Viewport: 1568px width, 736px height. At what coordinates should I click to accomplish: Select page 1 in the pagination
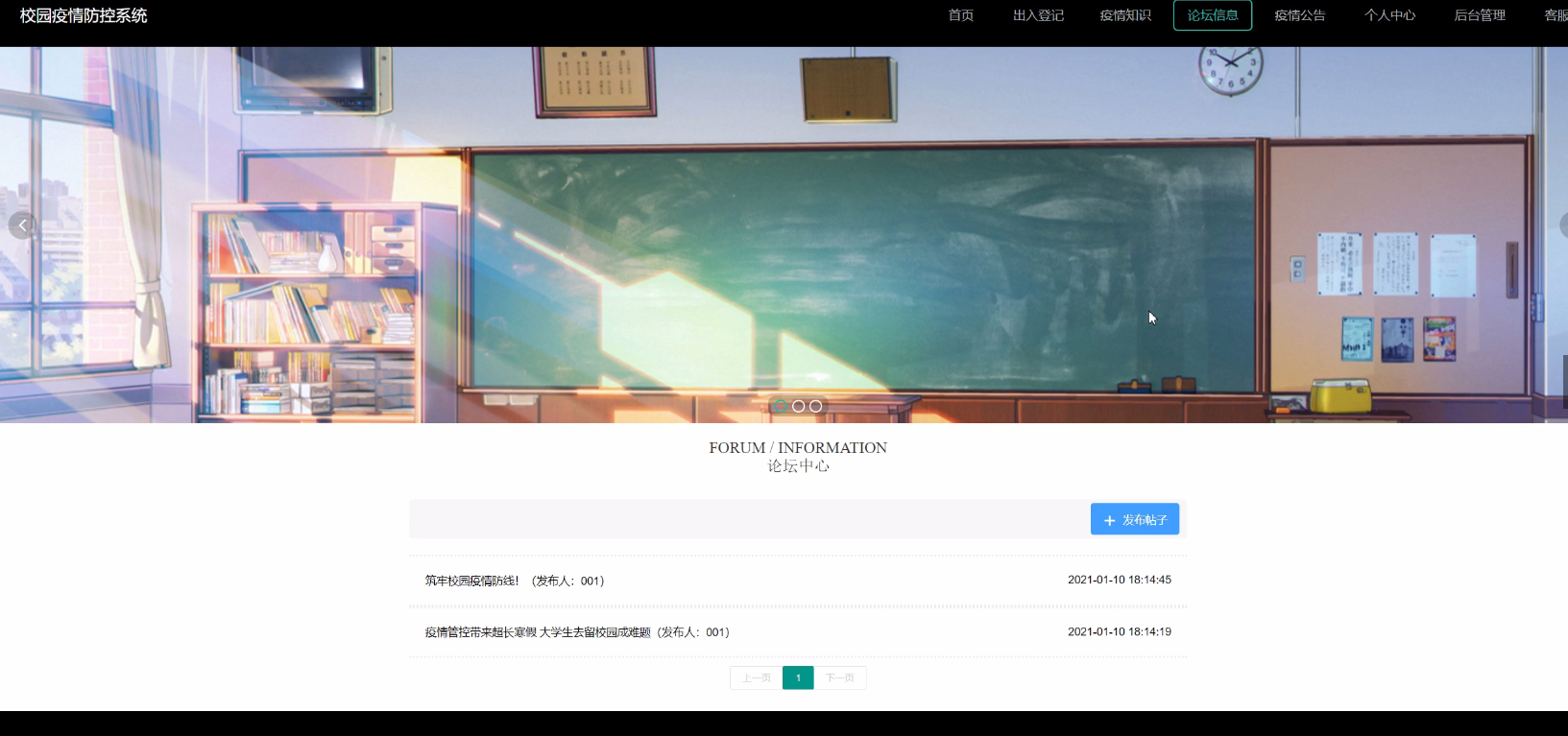pyautogui.click(x=798, y=677)
